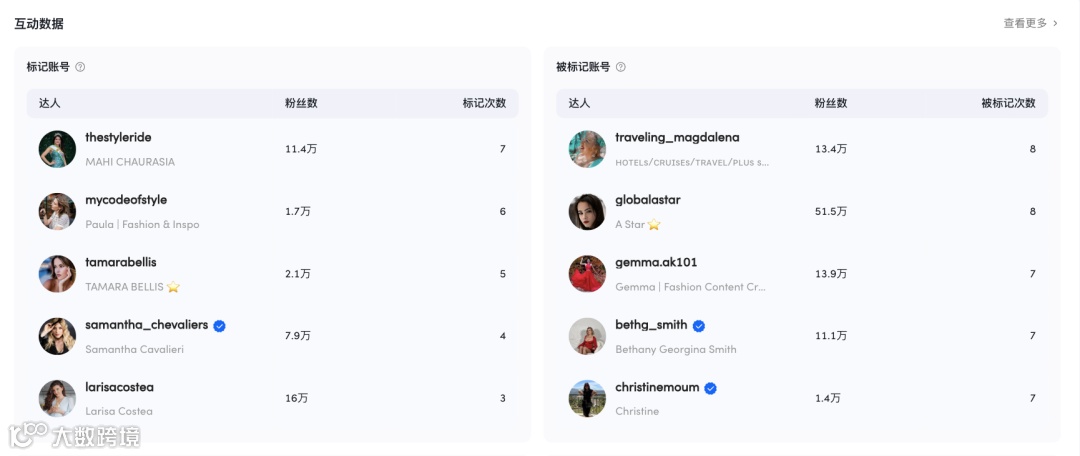
Task: Click bethg_smith username
Action: tap(651, 325)
